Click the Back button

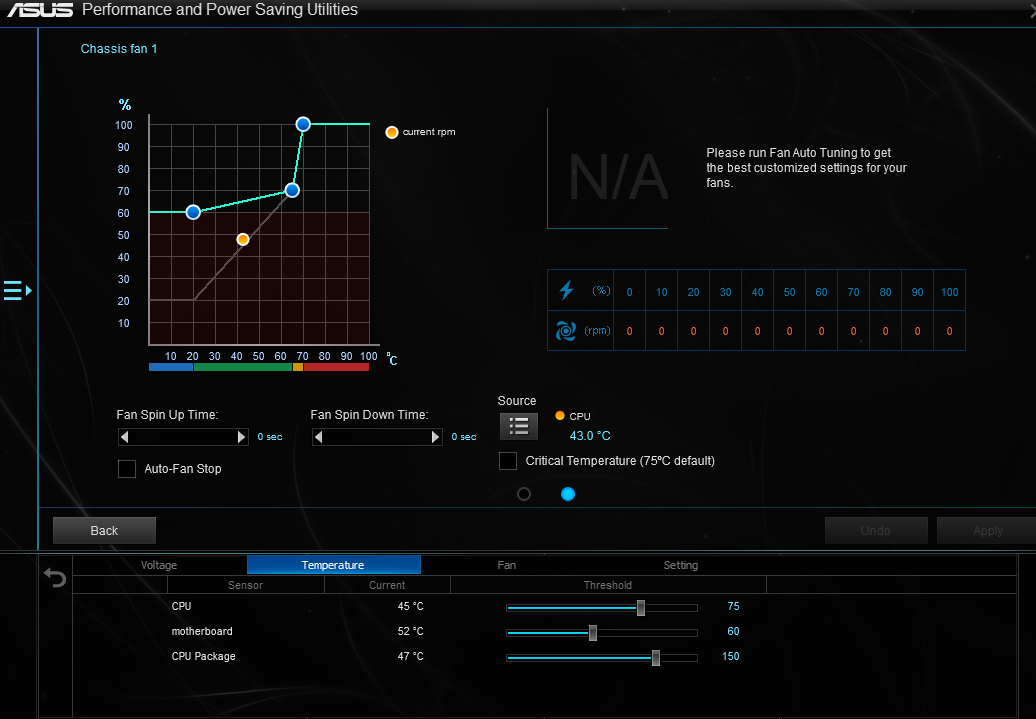(104, 531)
